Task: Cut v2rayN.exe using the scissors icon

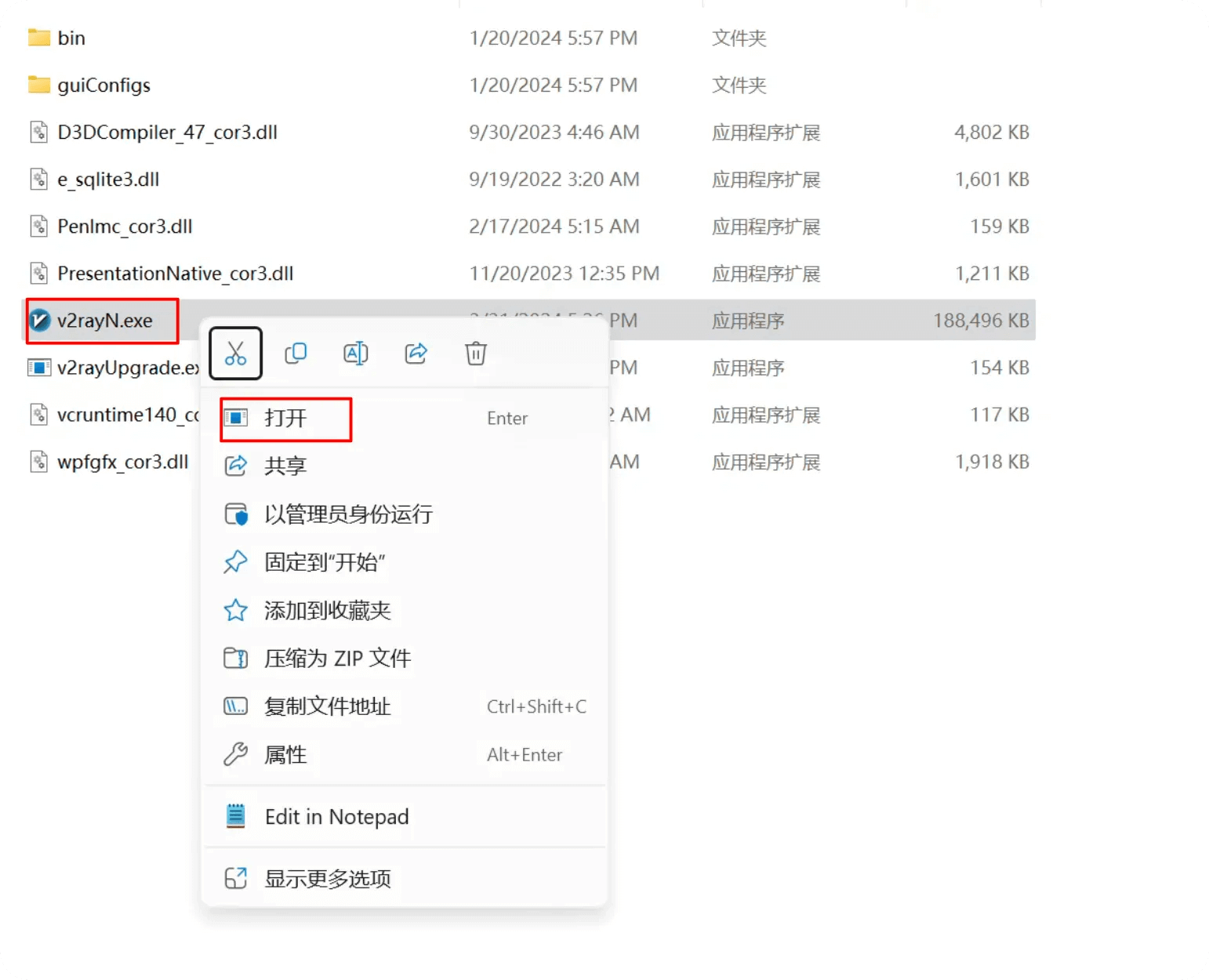Action: coord(235,353)
